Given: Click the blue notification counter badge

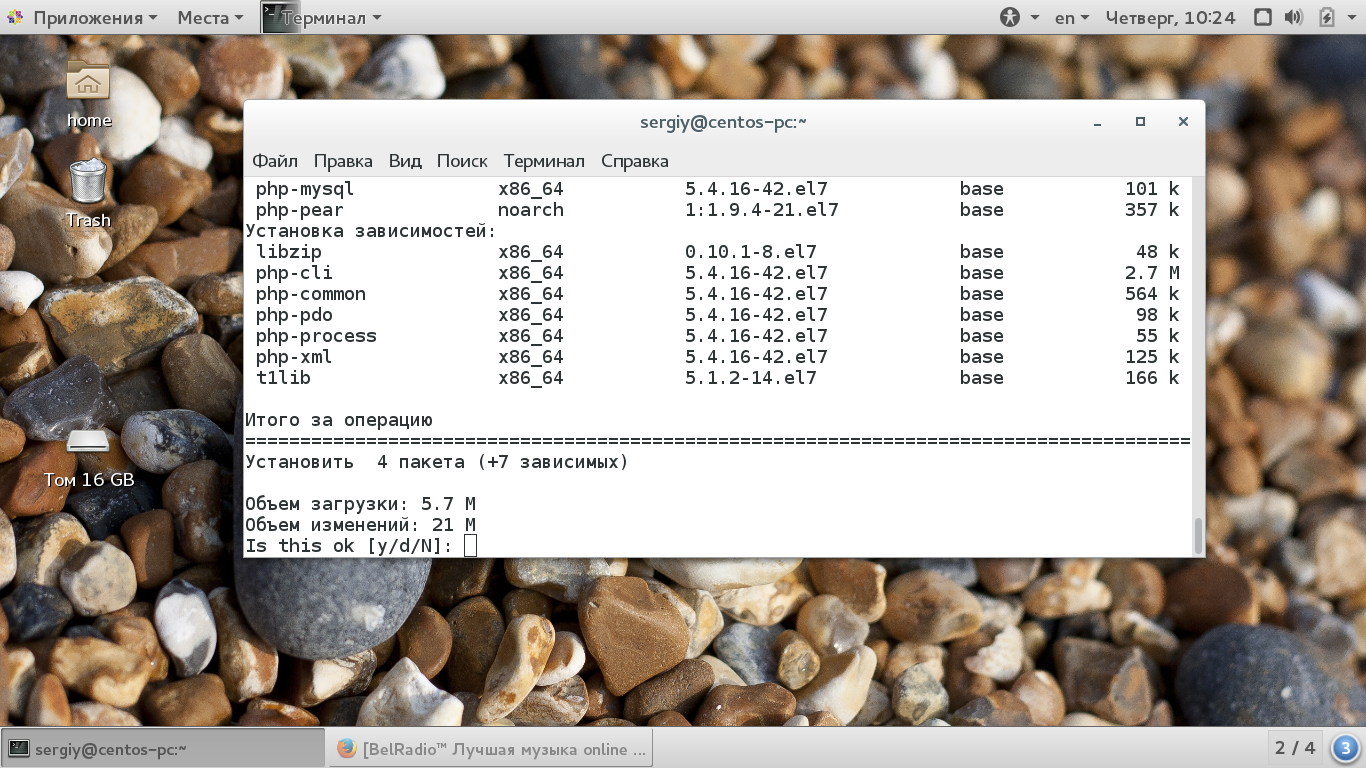Looking at the screenshot, I should point(1345,748).
